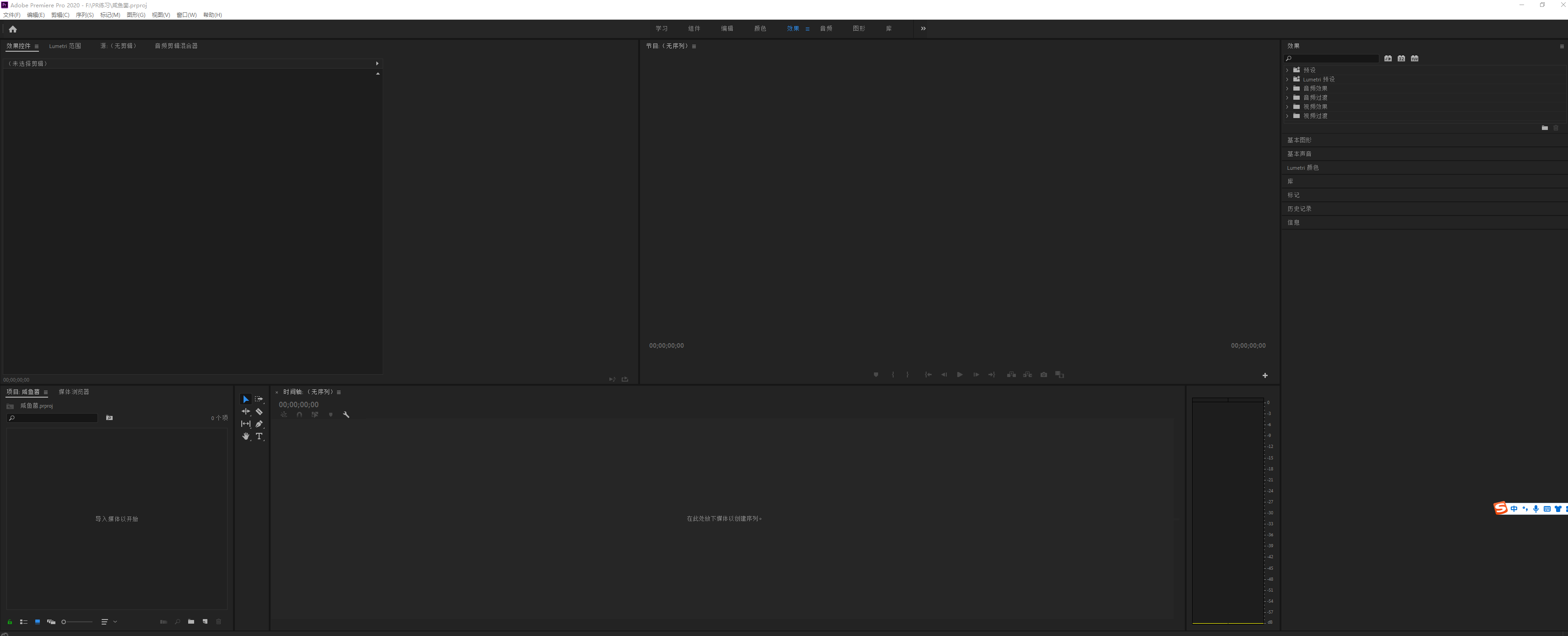The height and width of the screenshot is (636, 1568).
Task: Open Effects panel hamburger menu
Action: tap(1561, 46)
